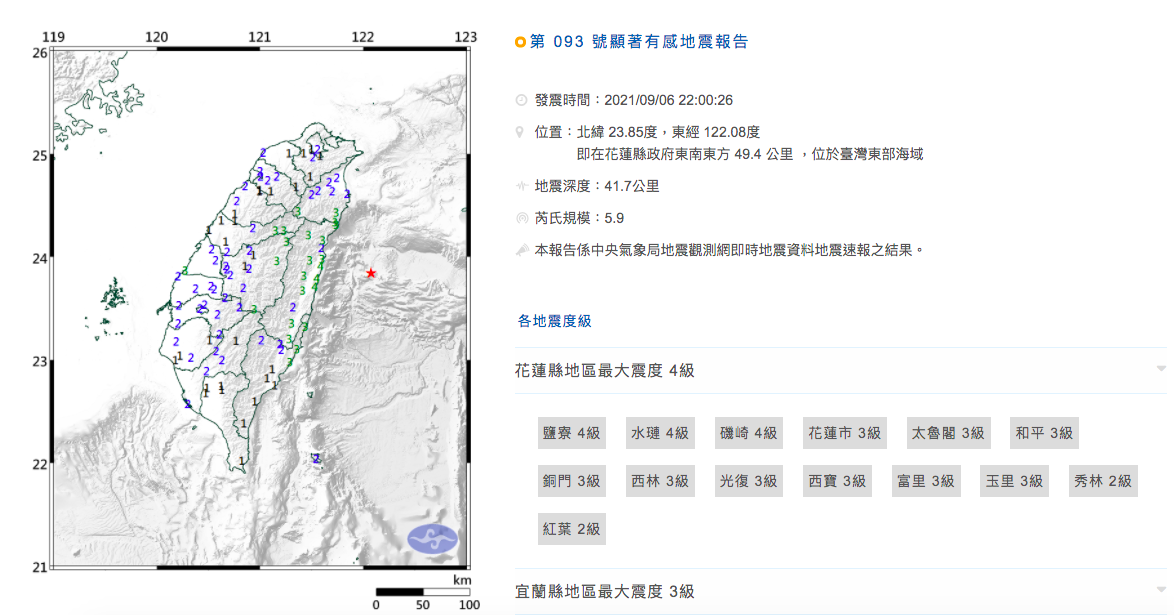Screen dimensions: 1174x615
Task: Click the km scale bar below the map
Action: (x=421, y=592)
